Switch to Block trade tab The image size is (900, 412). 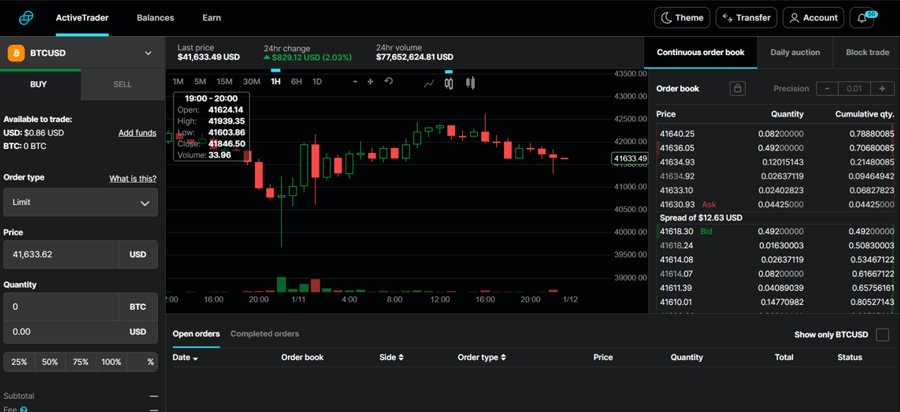point(867,52)
